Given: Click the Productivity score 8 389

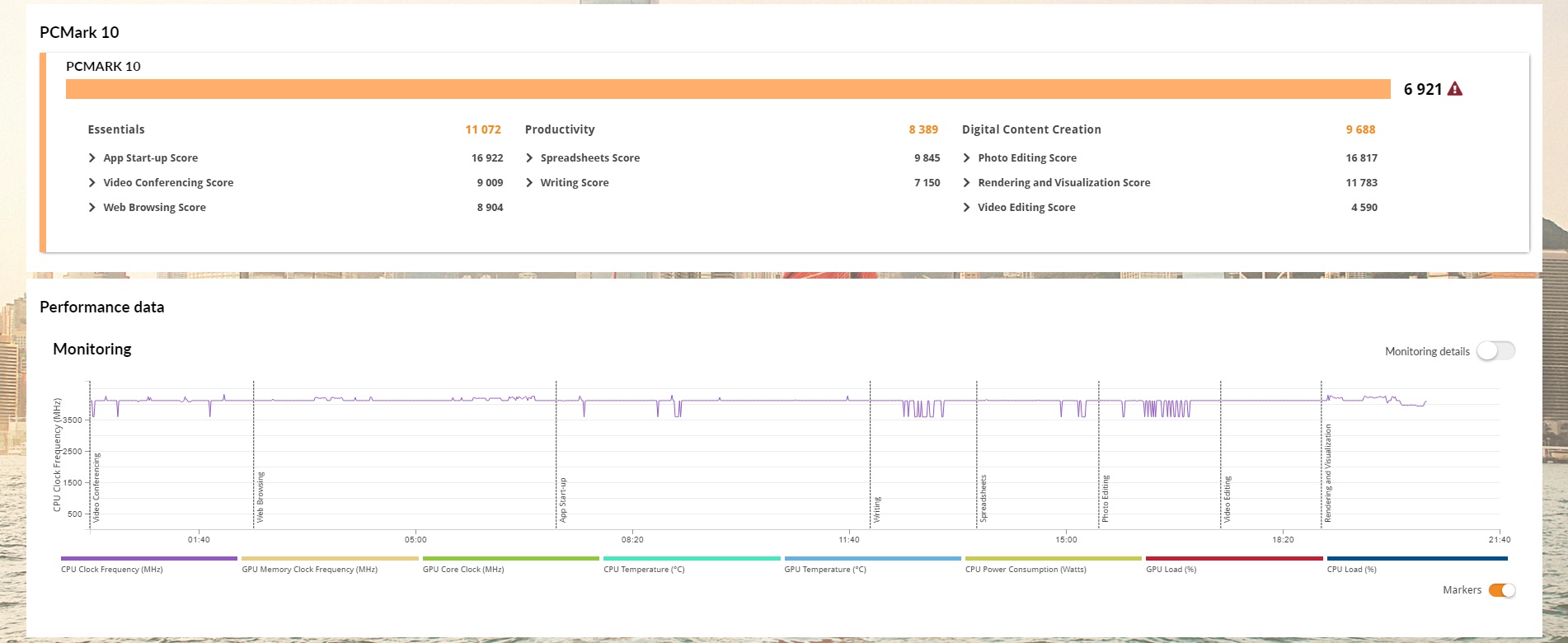Looking at the screenshot, I should [x=923, y=129].
